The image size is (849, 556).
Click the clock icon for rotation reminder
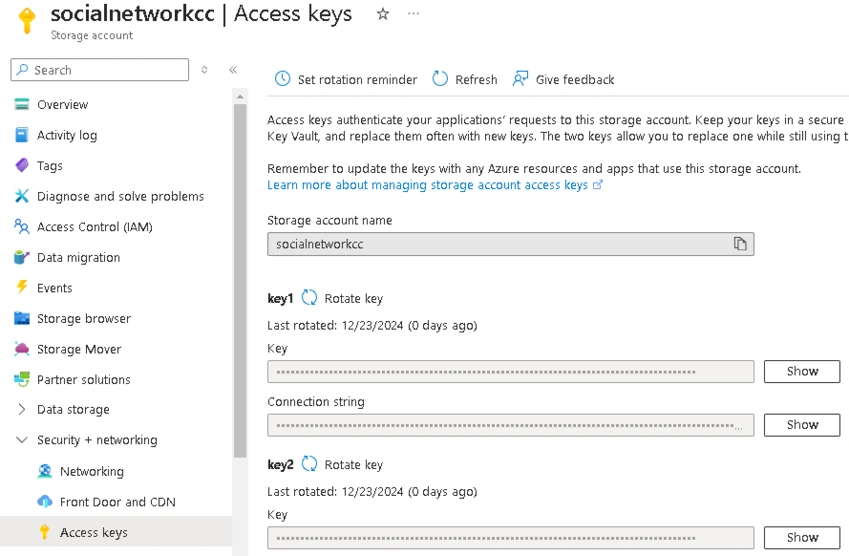282,79
